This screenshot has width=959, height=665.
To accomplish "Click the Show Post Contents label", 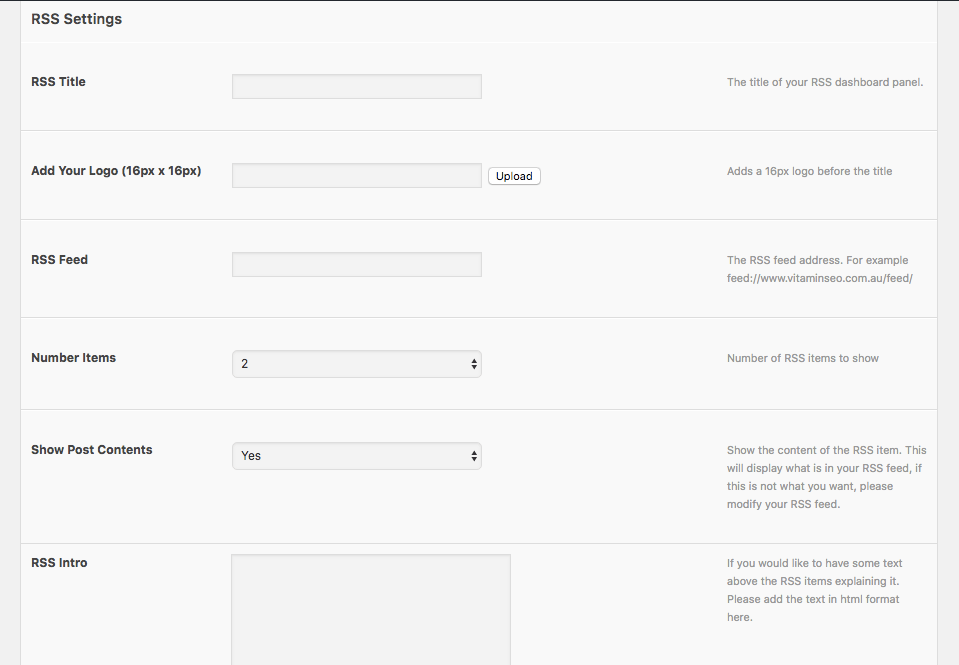I will [x=91, y=450].
